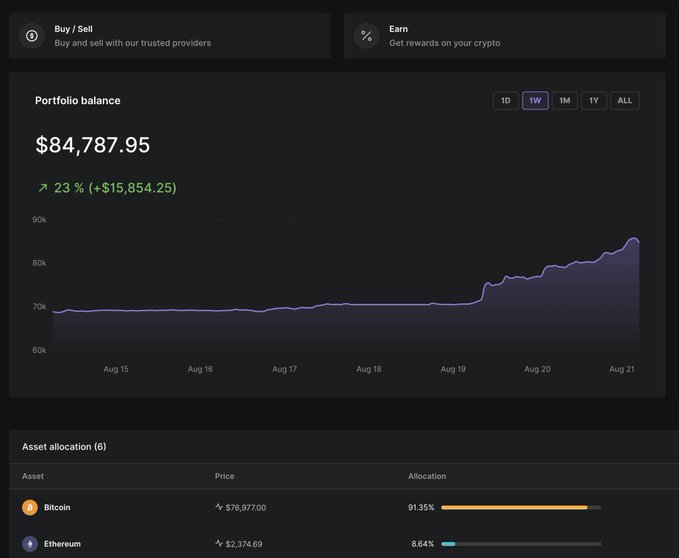Viewport: 679px width, 558px height.
Task: Click the Ethereum asset name
Action: pyautogui.click(x=62, y=544)
